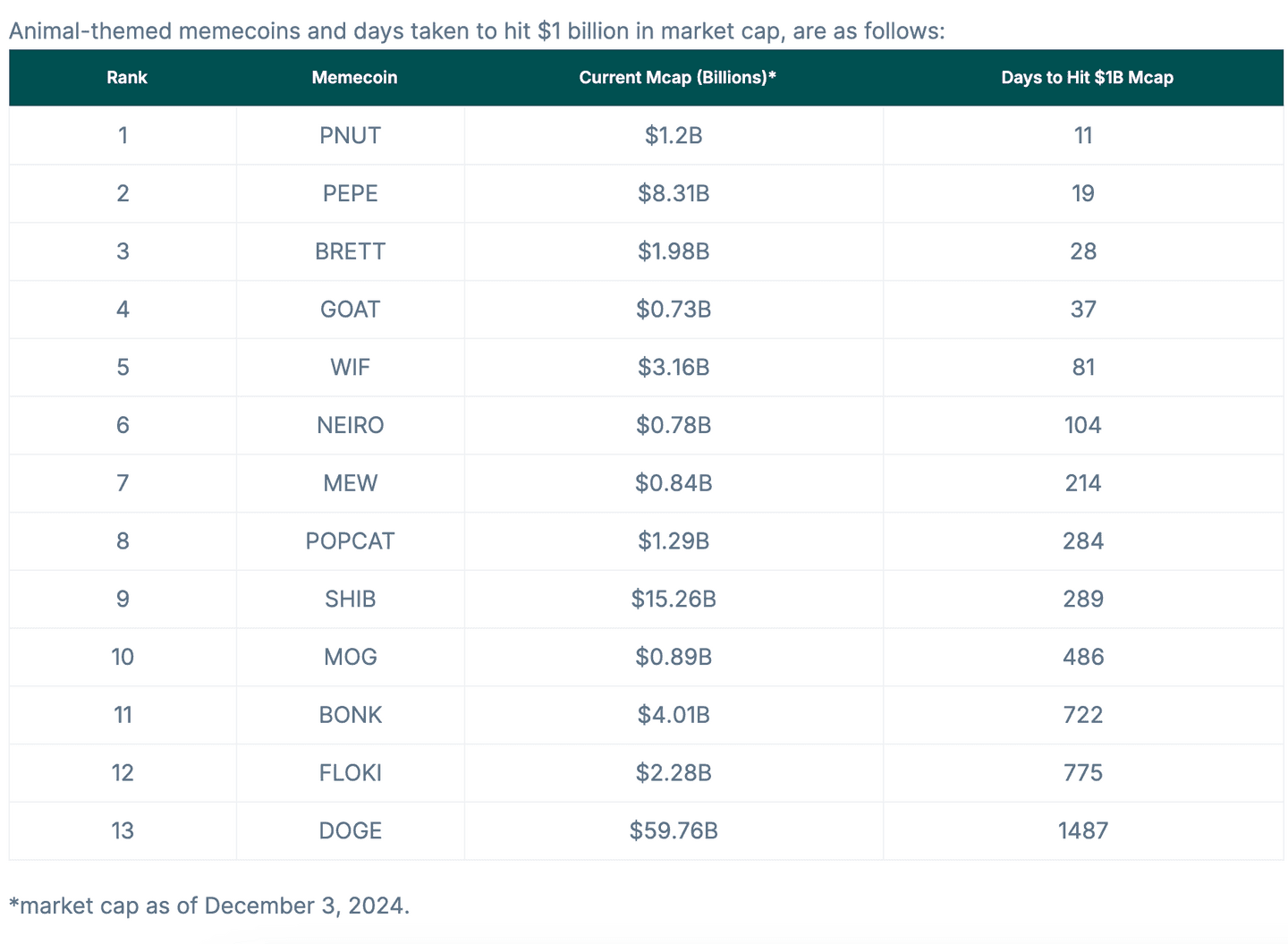Click SHIB's $15.26B market cap value
The image size is (1288, 944).
tap(674, 600)
